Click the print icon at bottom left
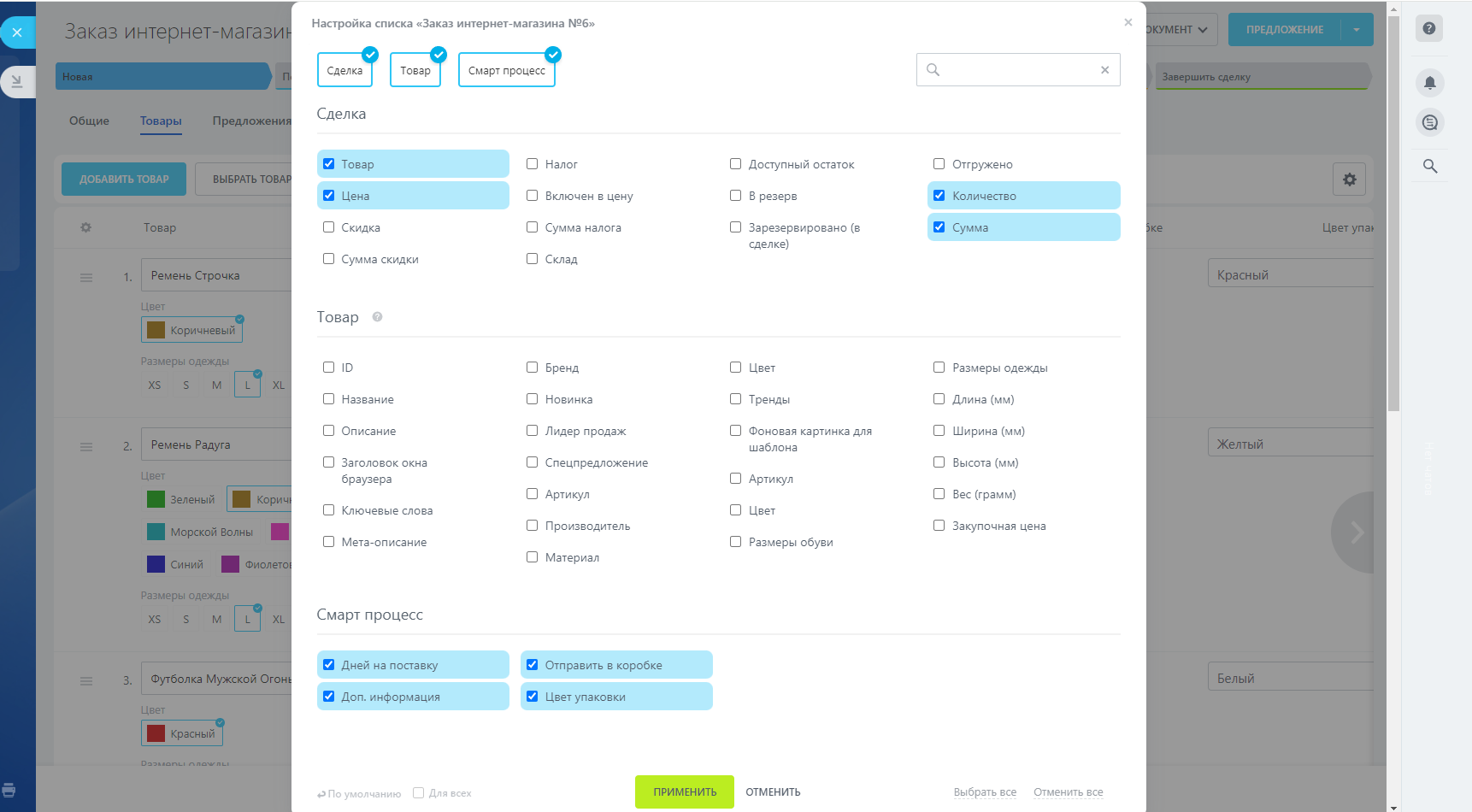 [9, 790]
